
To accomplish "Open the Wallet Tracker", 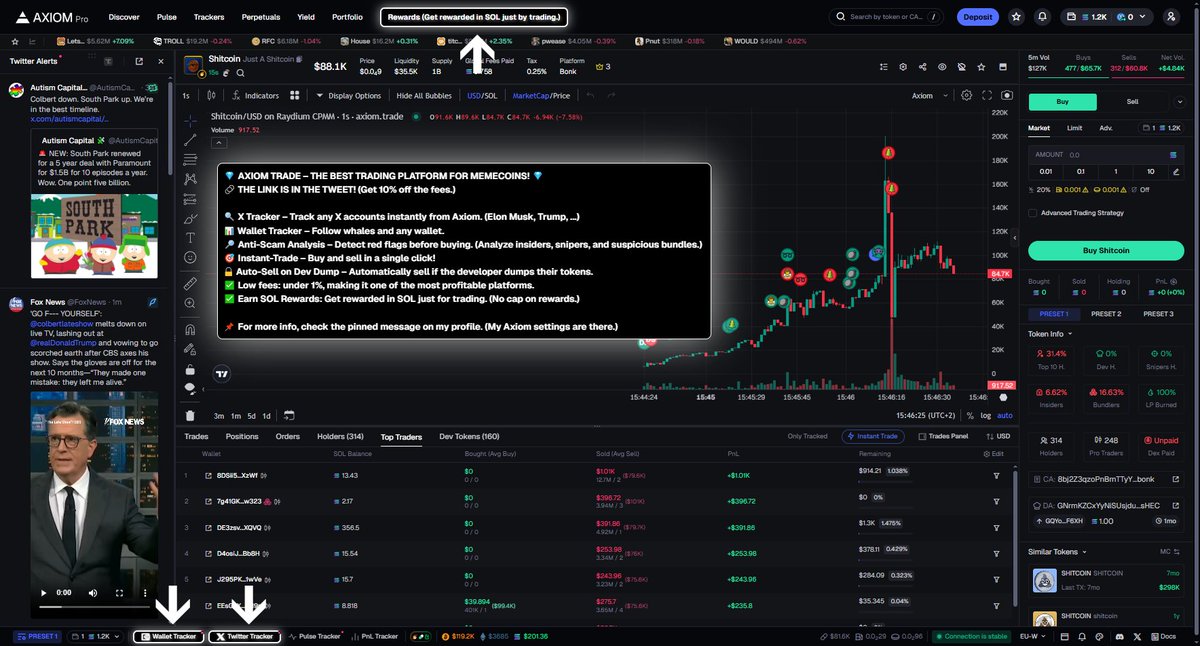I will [x=168, y=636].
